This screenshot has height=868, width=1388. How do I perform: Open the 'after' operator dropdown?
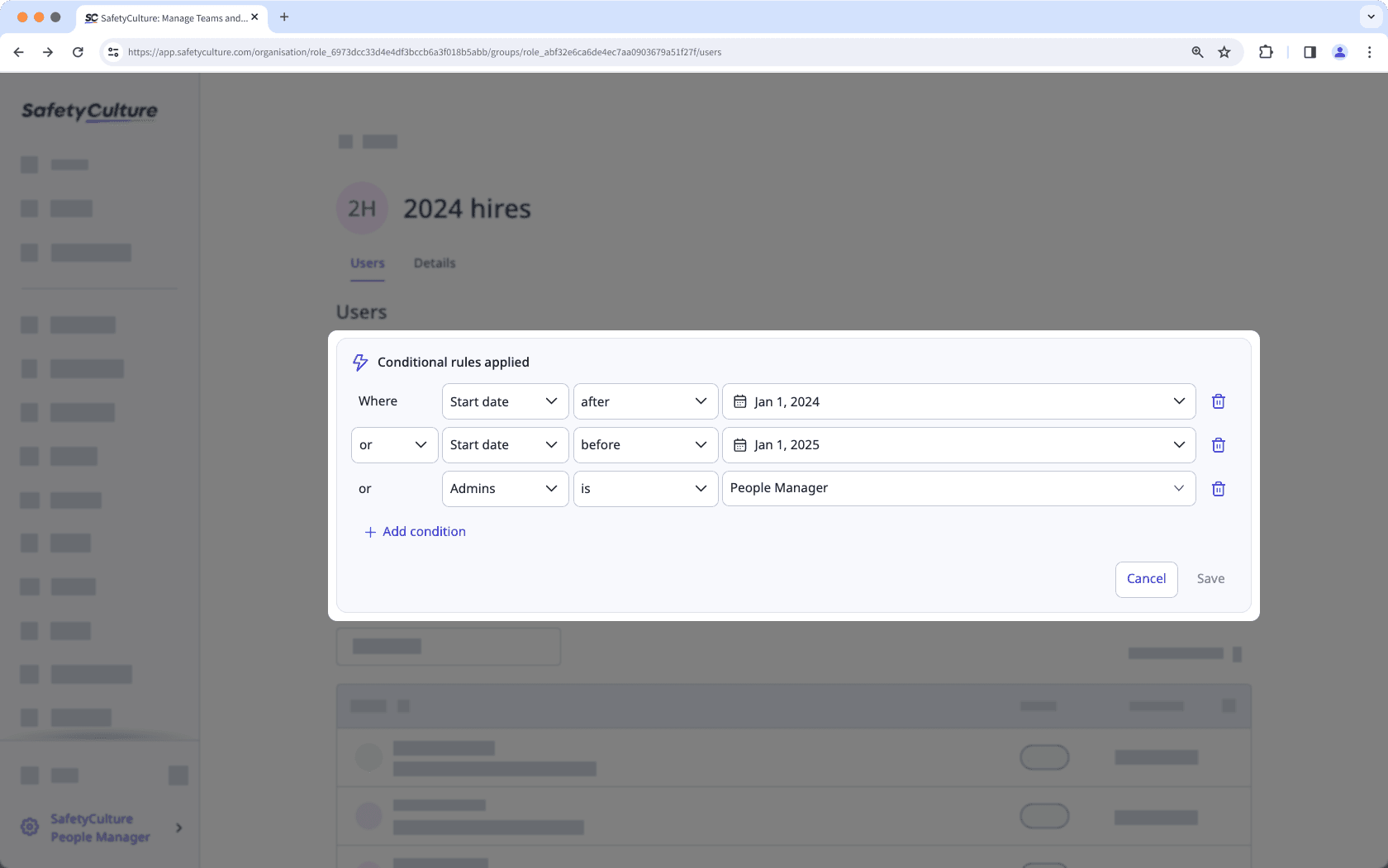point(644,401)
